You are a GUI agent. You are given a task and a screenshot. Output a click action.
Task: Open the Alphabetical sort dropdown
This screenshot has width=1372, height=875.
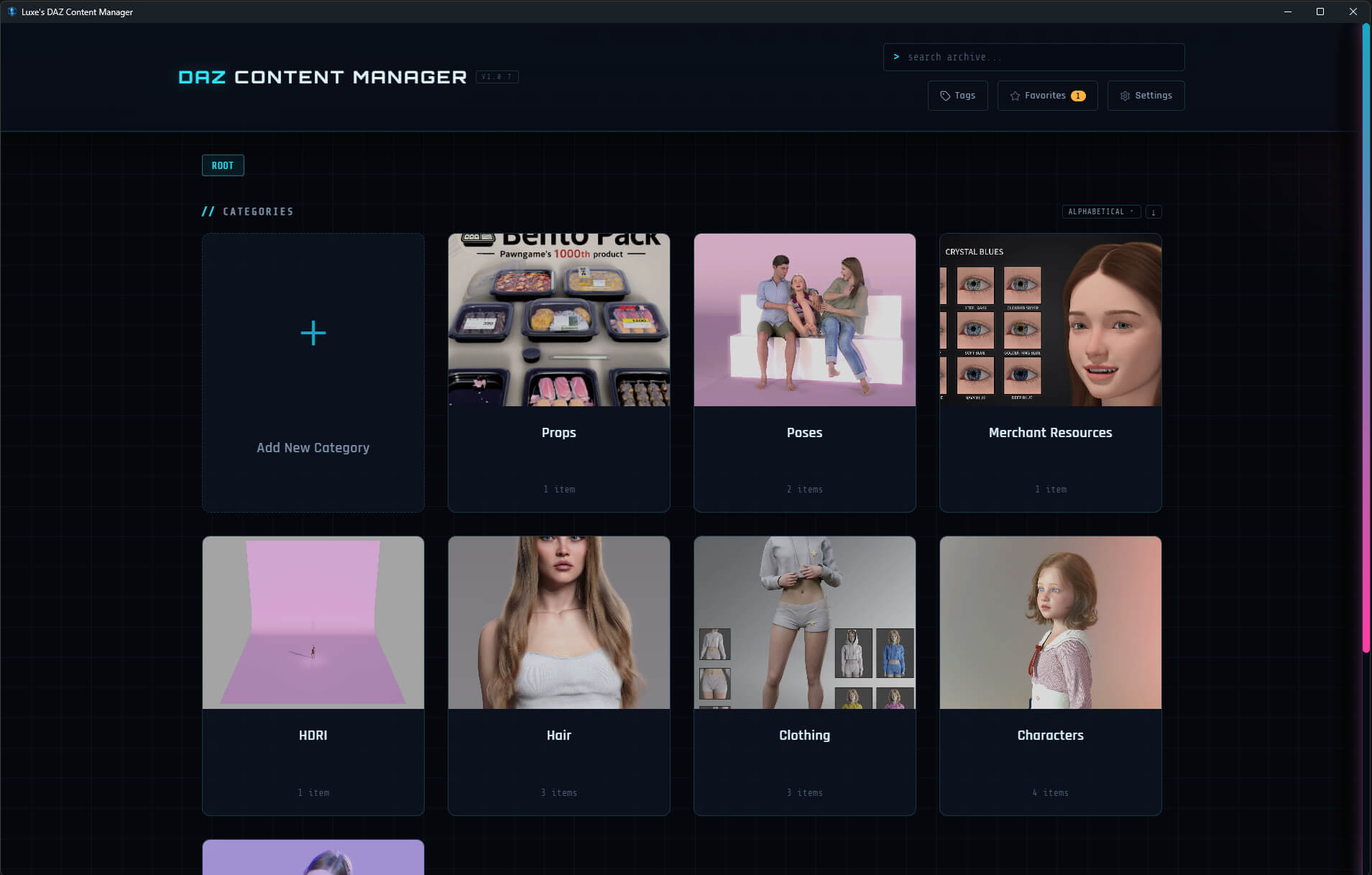pyautogui.click(x=1100, y=212)
